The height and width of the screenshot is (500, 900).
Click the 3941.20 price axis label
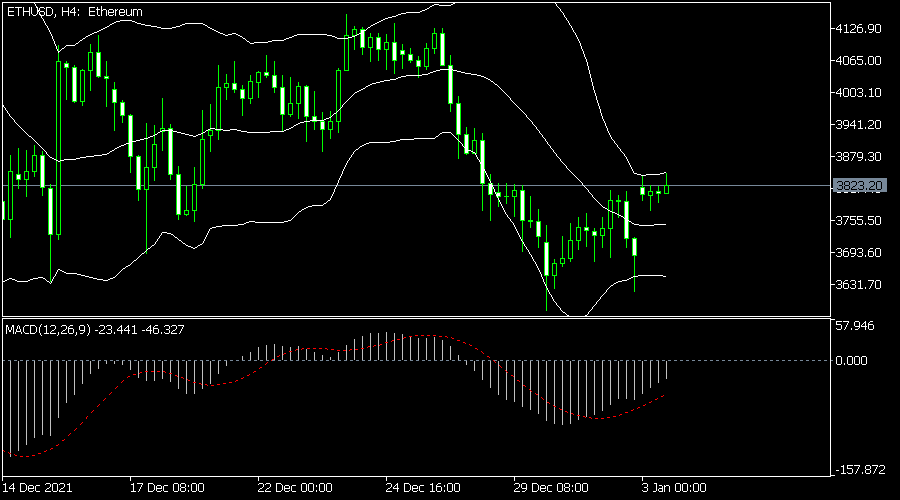pos(859,125)
